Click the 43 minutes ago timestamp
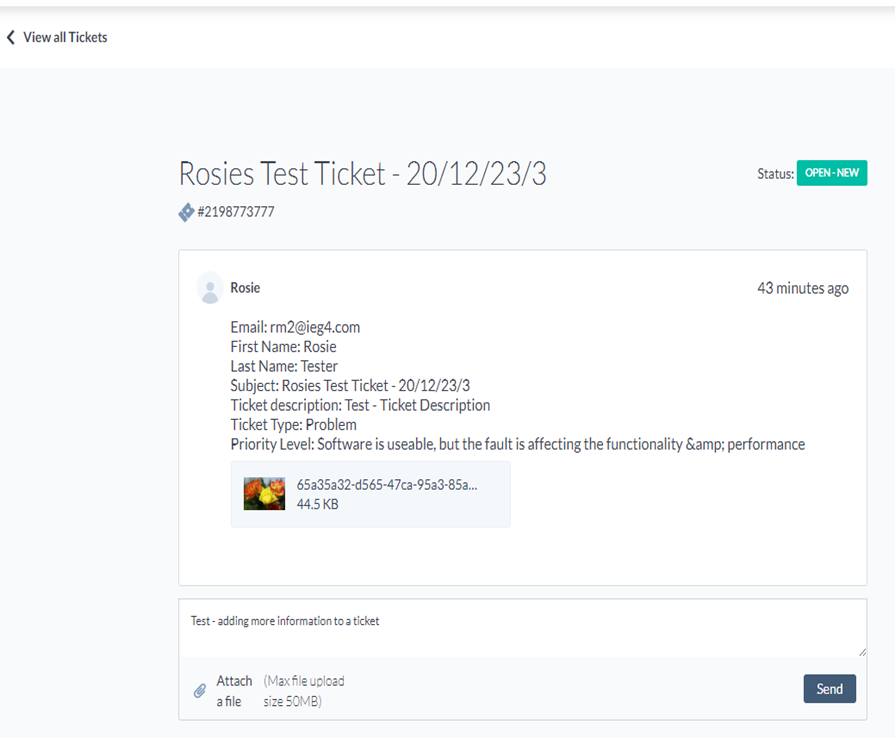The width and height of the screenshot is (895, 738). point(803,288)
